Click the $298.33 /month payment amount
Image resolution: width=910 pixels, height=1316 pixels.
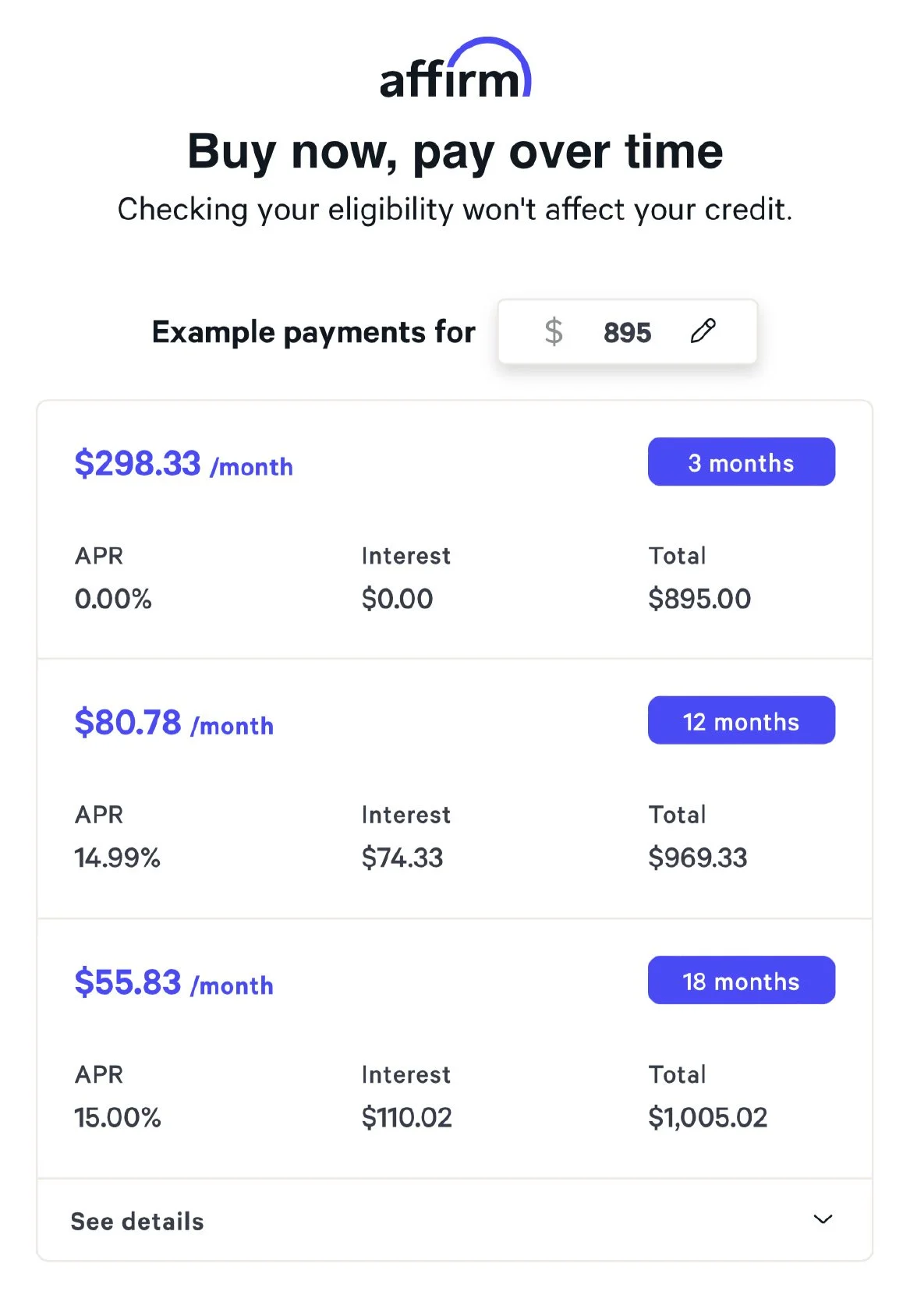click(x=183, y=464)
